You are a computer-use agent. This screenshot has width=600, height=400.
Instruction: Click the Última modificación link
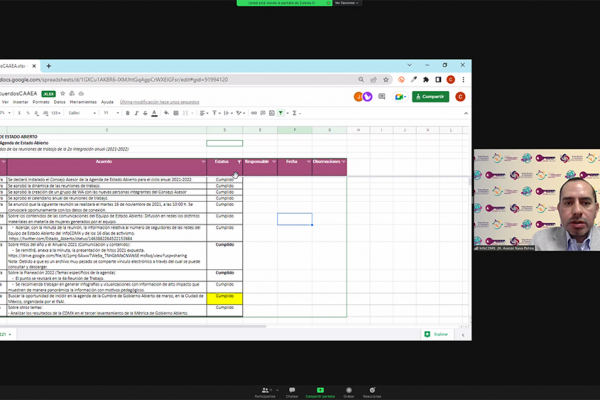[160, 102]
